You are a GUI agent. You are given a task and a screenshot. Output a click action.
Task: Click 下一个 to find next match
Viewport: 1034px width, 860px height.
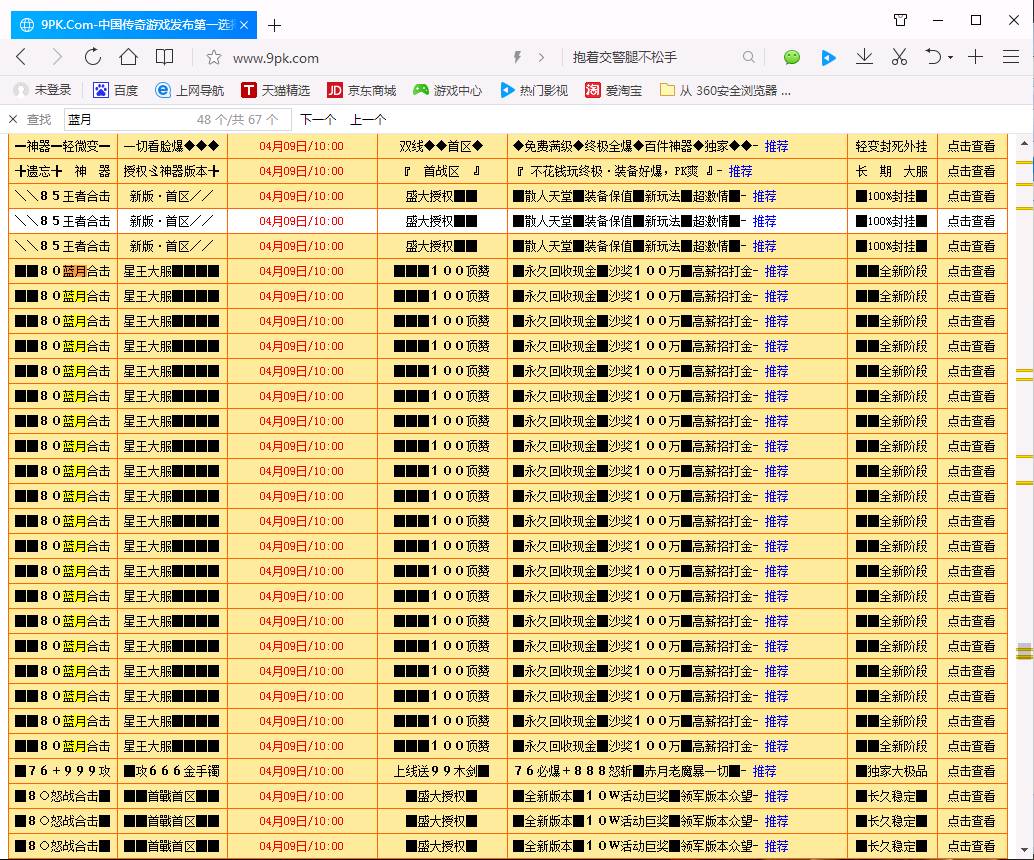pyautogui.click(x=316, y=119)
